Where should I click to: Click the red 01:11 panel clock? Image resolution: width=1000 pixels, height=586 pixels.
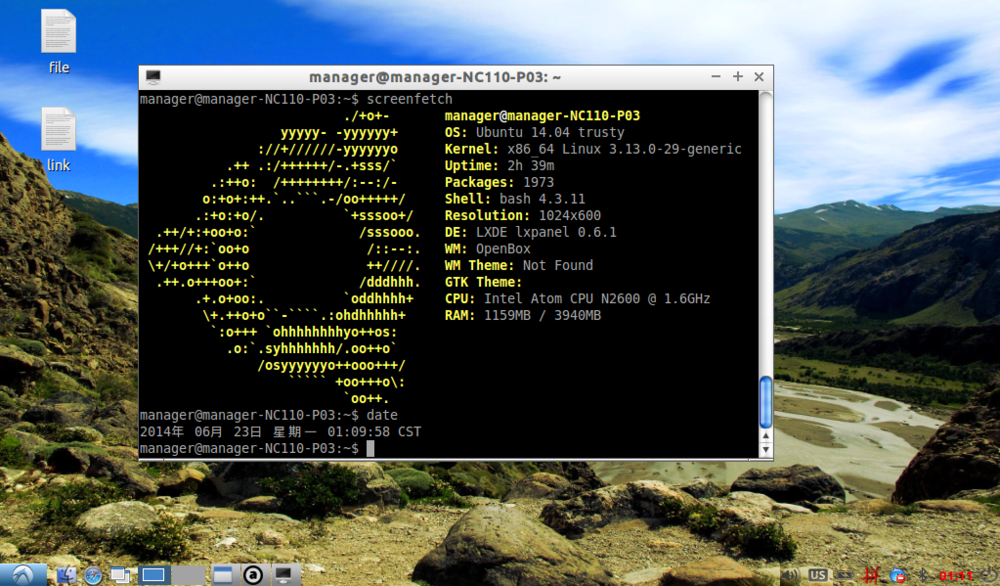[x=955, y=576]
